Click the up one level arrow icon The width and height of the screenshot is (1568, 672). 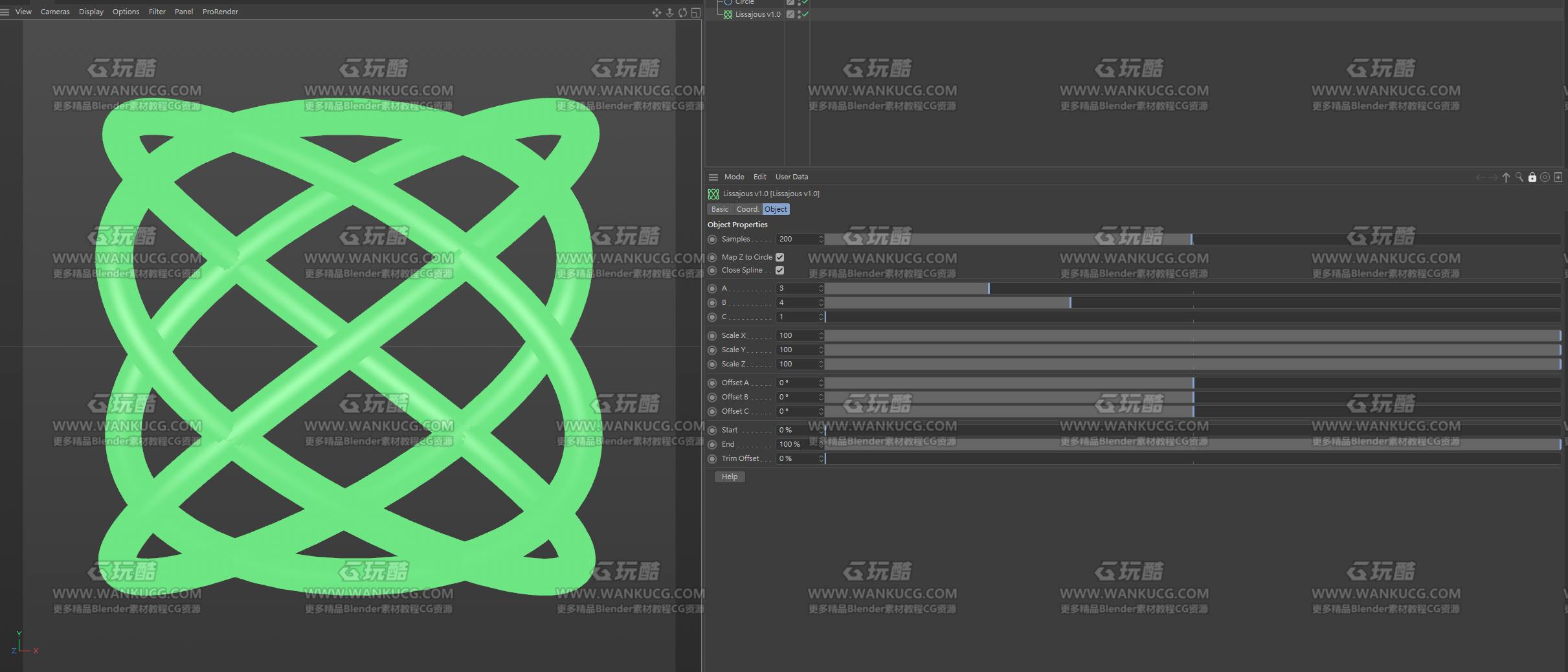tap(1506, 177)
